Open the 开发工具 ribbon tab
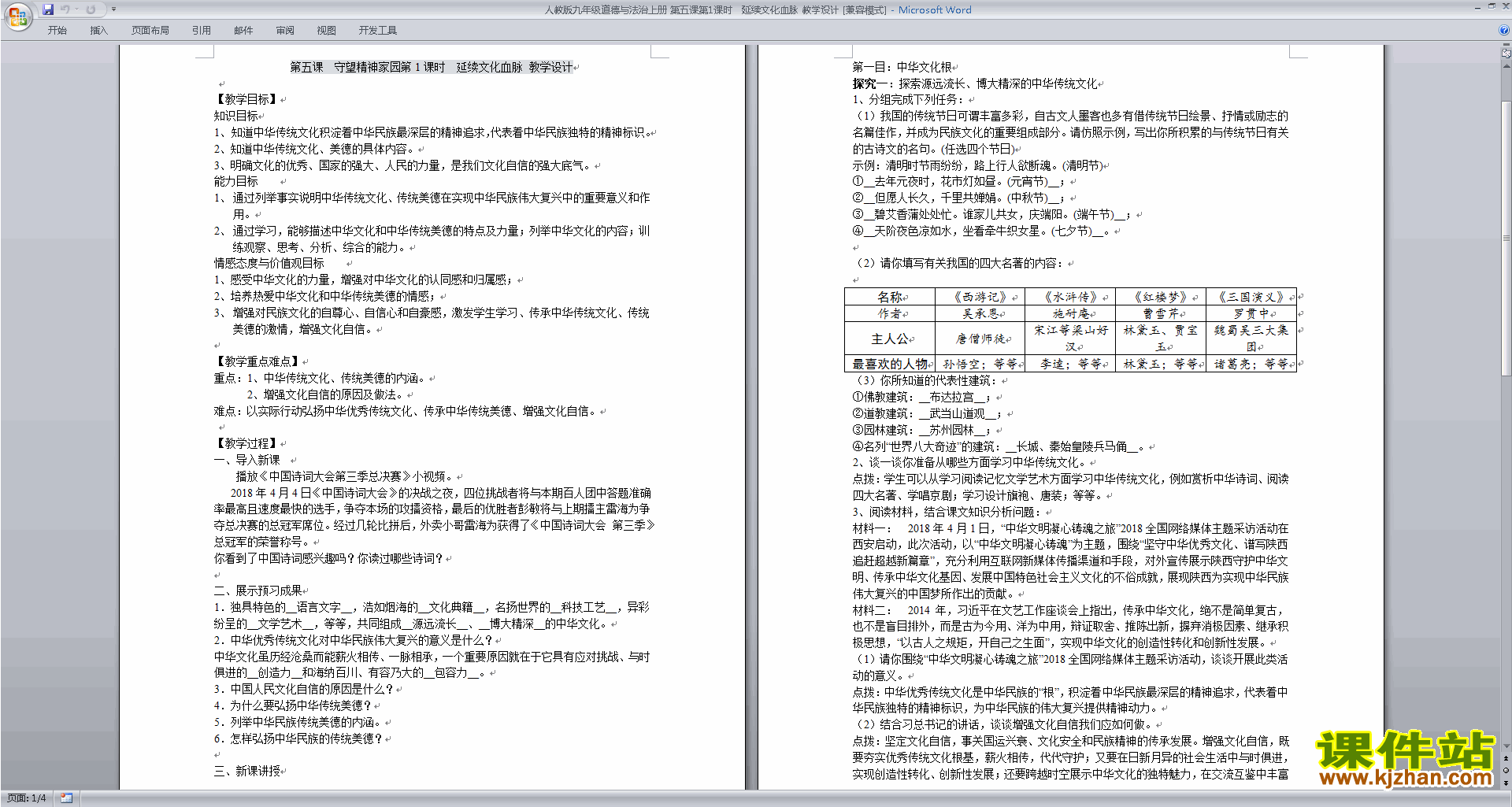The height and width of the screenshot is (807, 1512). point(378,31)
